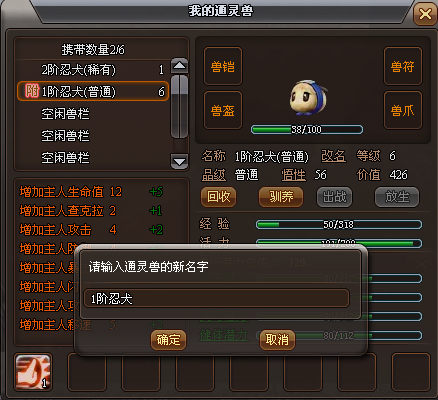Open the 兽盔 beast helmet slot
438x400 pixels.
click(x=223, y=110)
